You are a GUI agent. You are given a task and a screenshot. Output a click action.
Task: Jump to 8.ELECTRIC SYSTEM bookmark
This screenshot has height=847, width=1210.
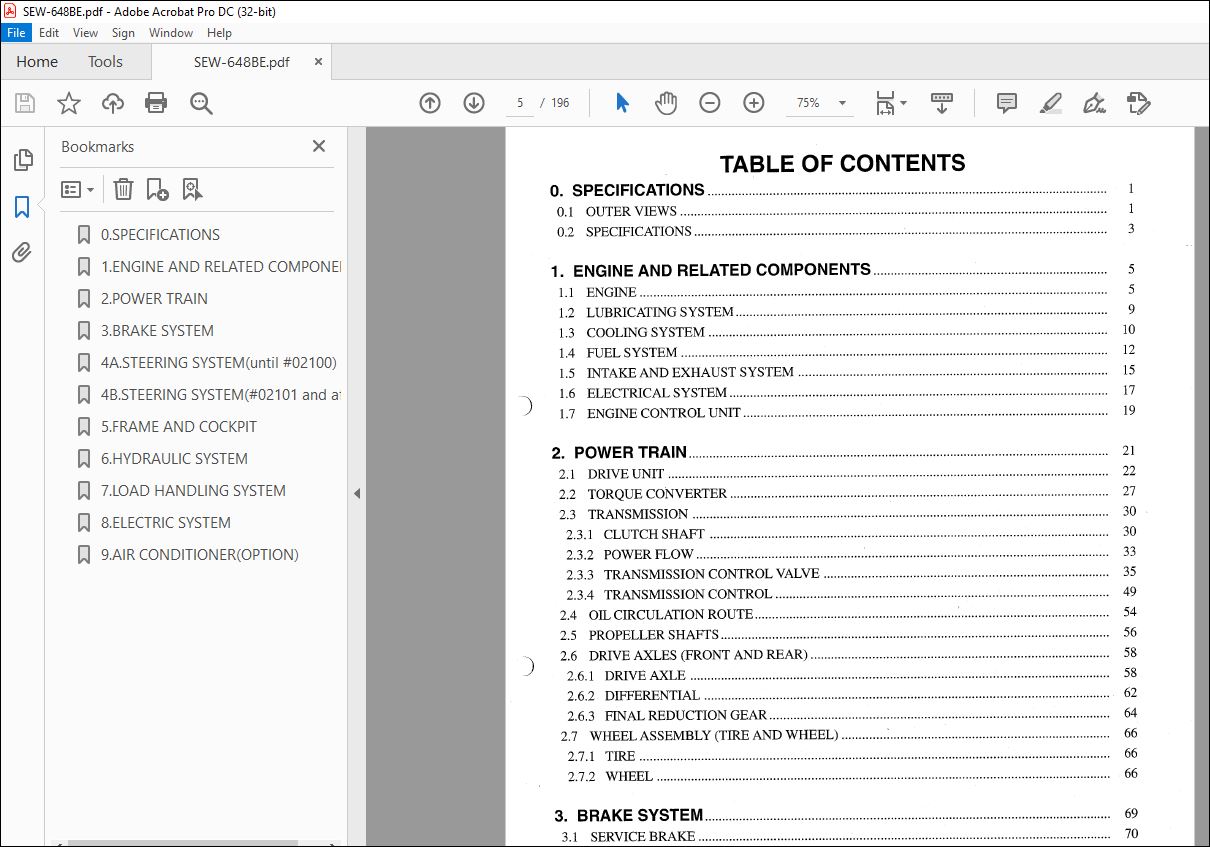tap(165, 523)
